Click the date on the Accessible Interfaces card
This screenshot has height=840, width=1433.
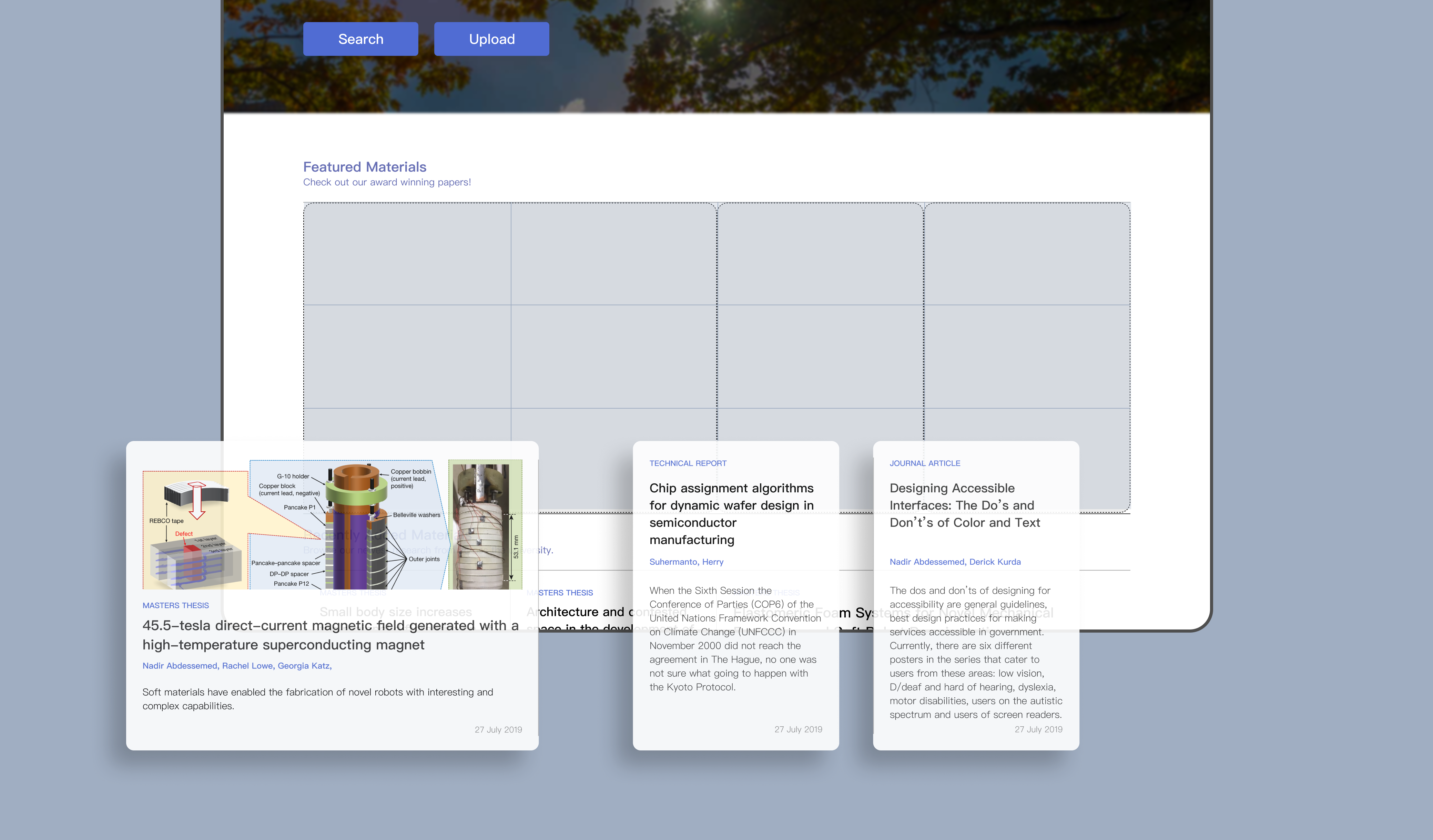coord(1038,729)
